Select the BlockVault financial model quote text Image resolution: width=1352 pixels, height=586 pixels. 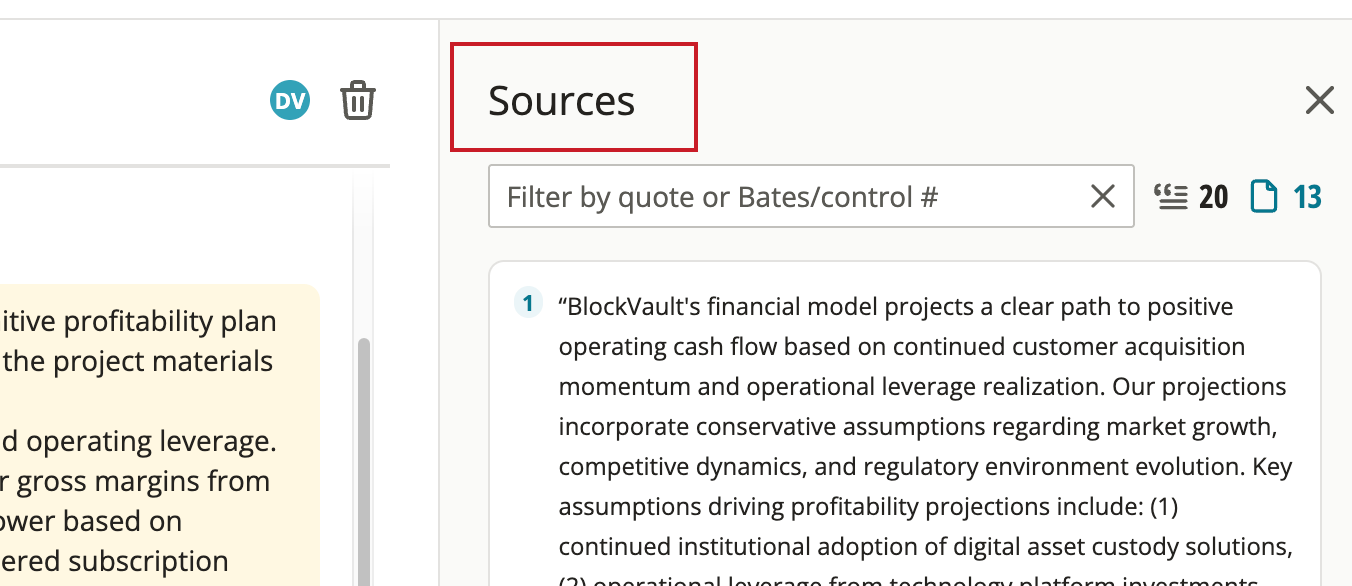(x=925, y=440)
